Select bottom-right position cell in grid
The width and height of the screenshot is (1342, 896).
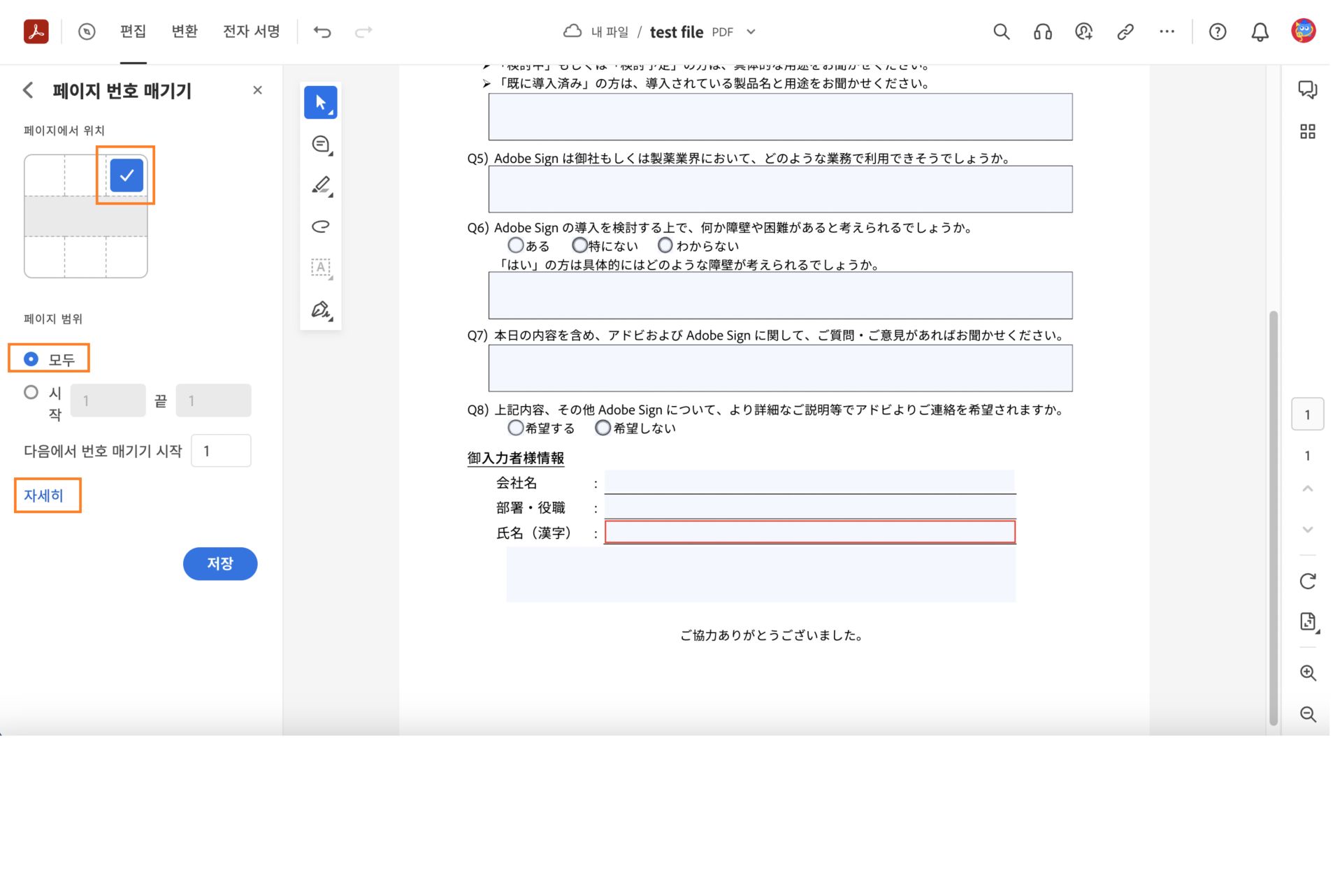point(127,256)
